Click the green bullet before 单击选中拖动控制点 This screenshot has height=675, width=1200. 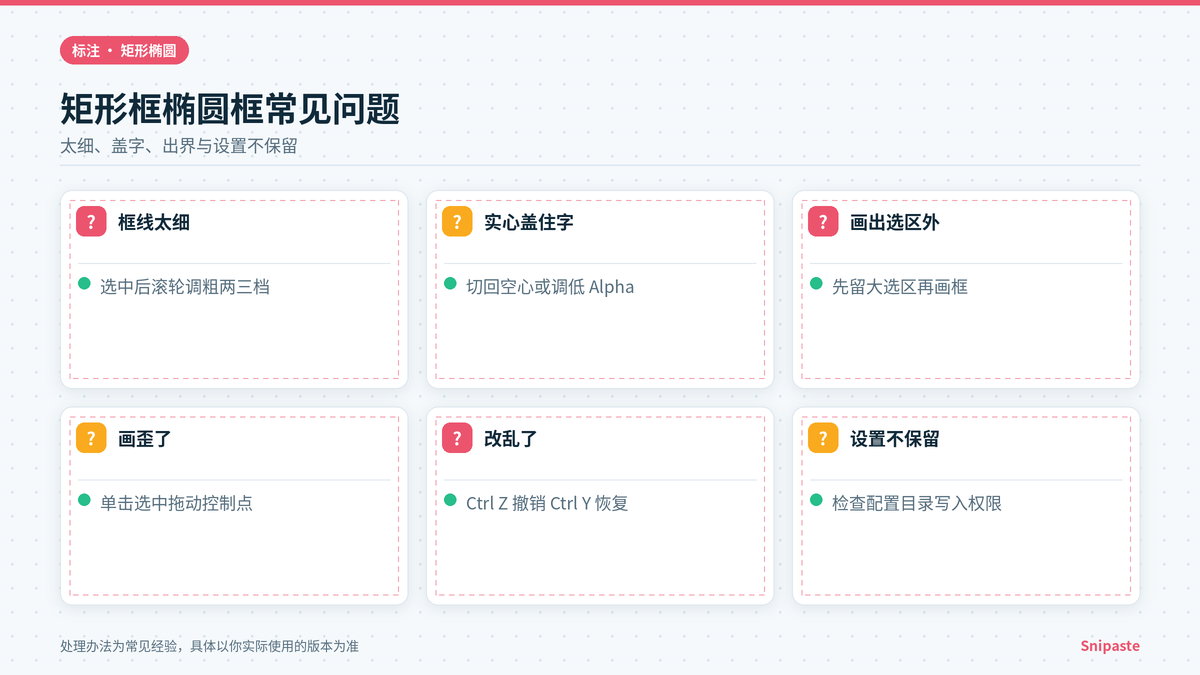pyautogui.click(x=85, y=500)
